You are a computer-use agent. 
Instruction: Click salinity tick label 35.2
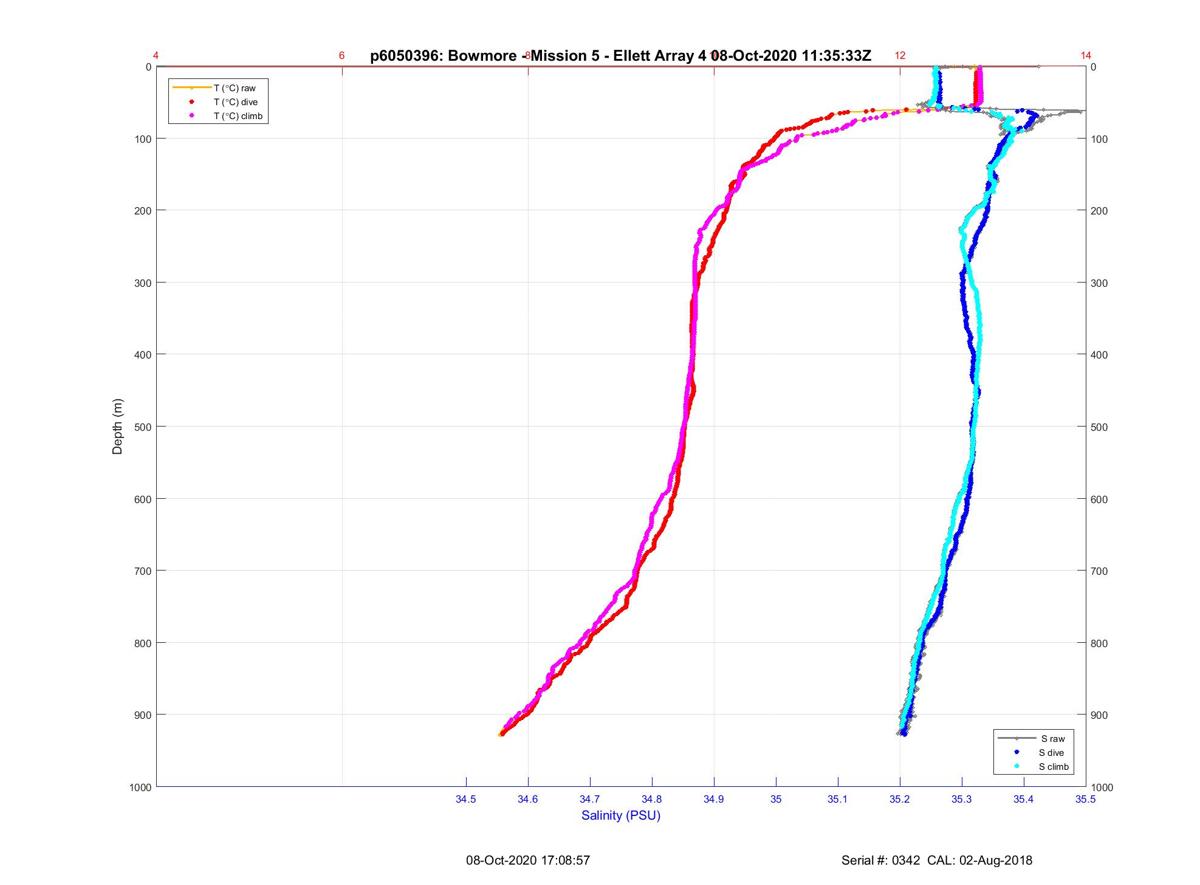(900, 800)
